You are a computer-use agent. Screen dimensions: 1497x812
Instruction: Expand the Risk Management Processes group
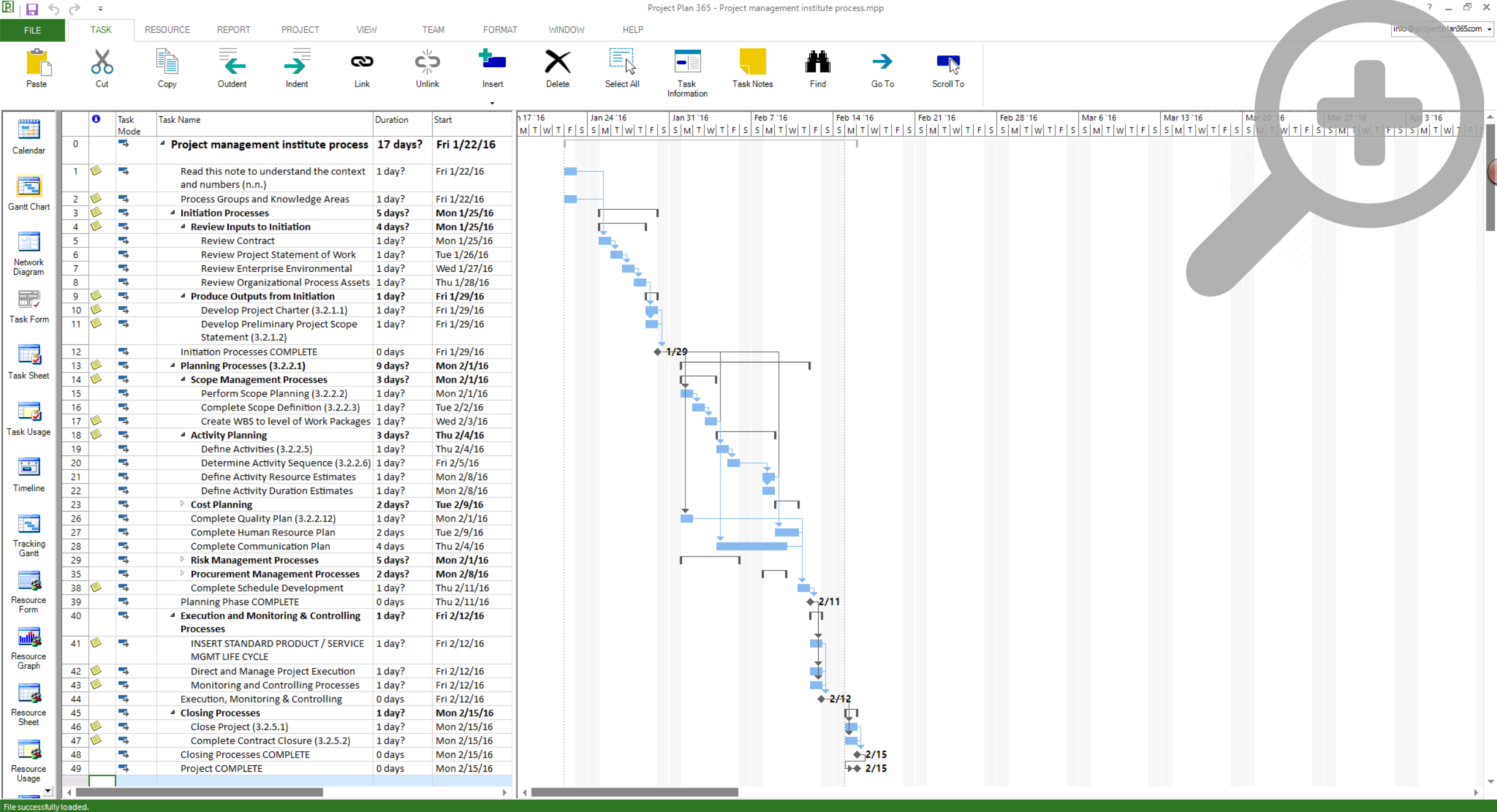[182, 559]
